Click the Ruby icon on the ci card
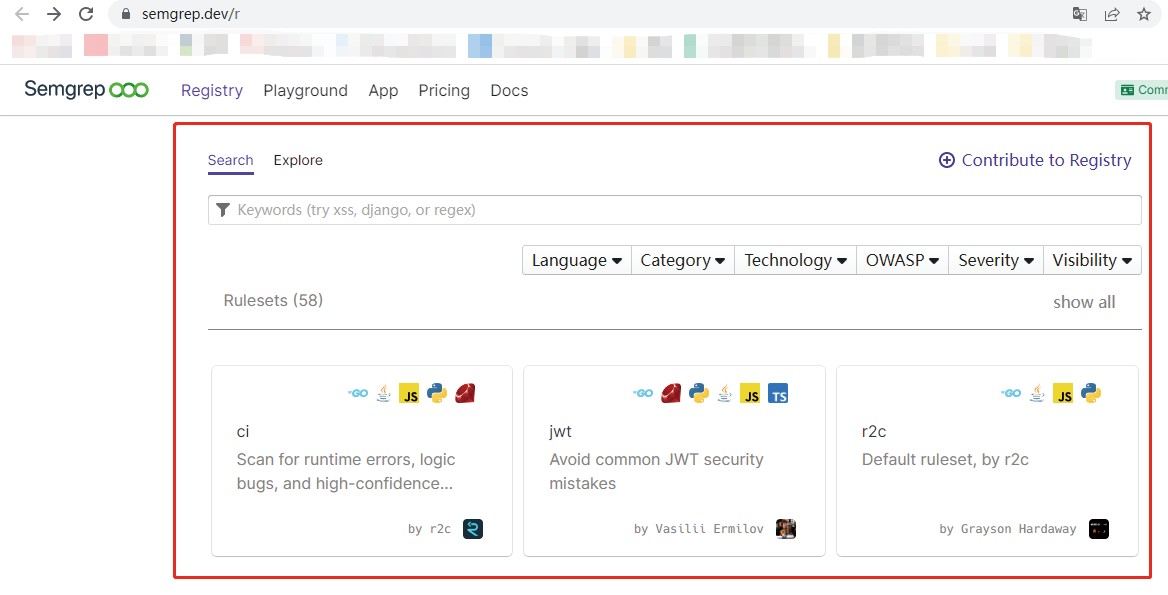The height and width of the screenshot is (595, 1168). (x=466, y=393)
